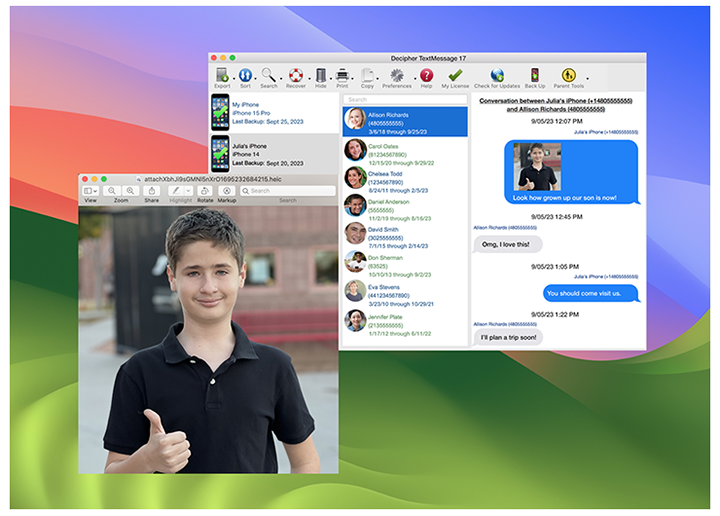Open Daniel Anderson contact conversation
The image size is (720, 516).
[x=405, y=210]
